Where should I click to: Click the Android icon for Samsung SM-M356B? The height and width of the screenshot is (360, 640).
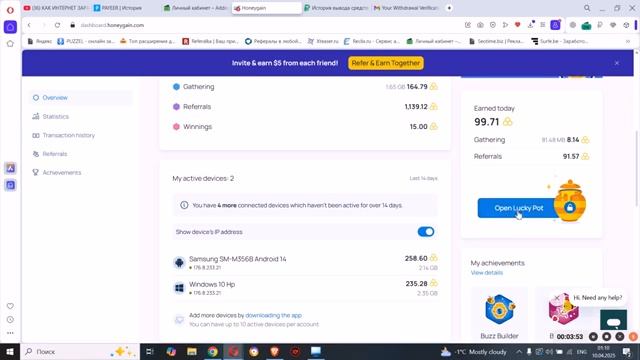[x=179, y=262]
